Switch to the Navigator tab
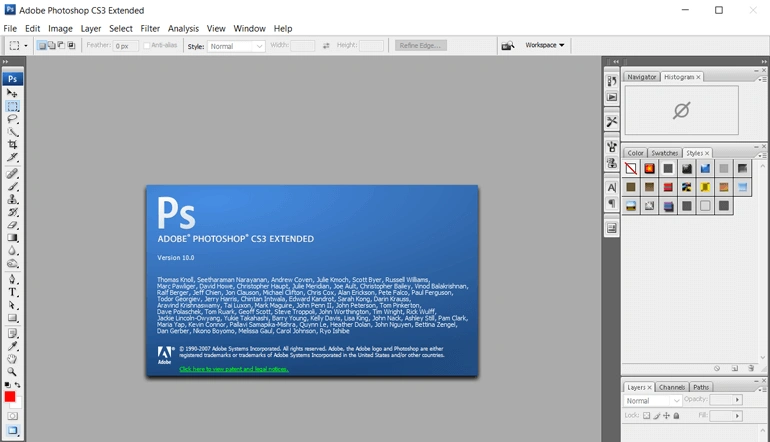 tap(641, 77)
